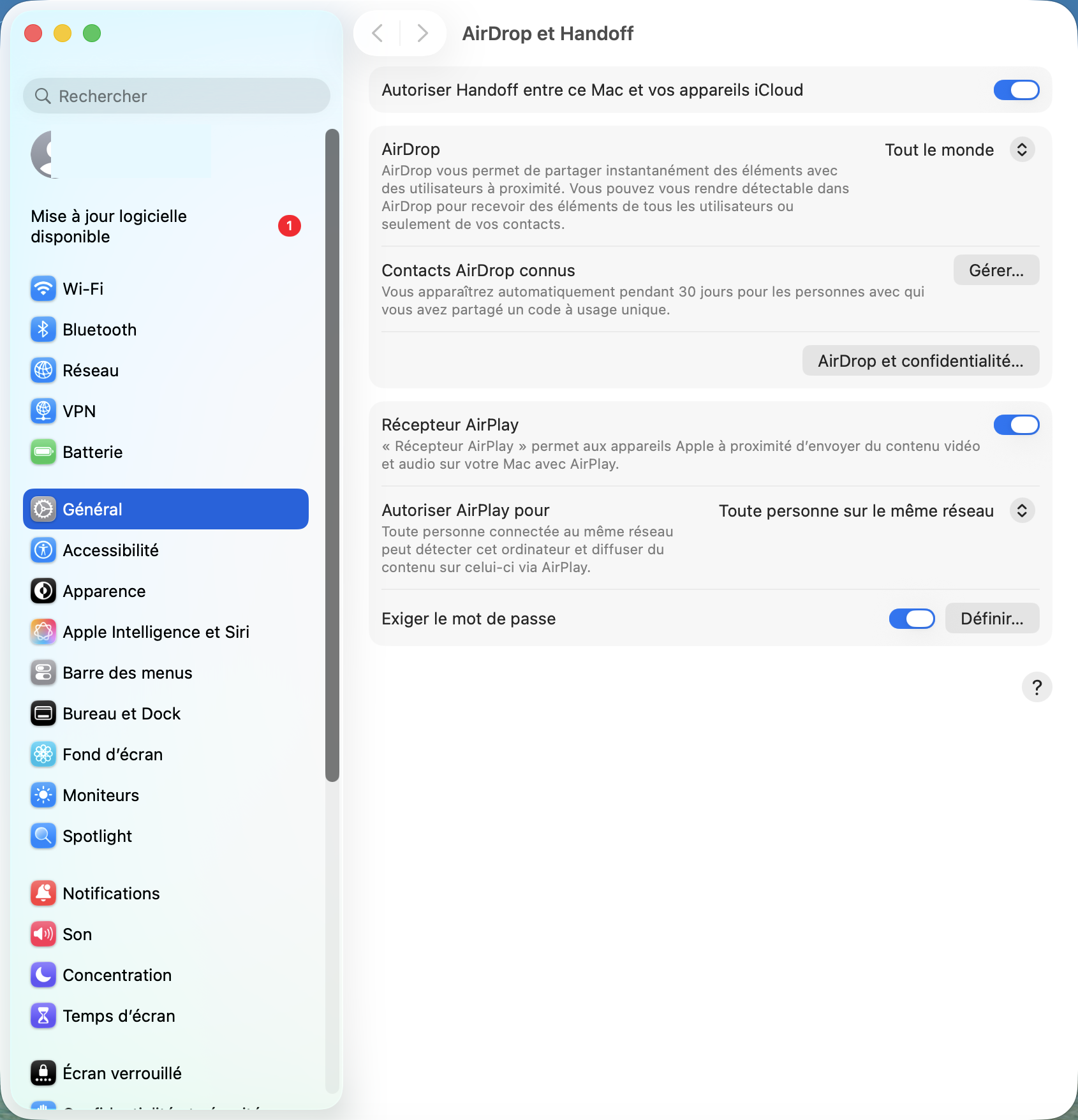Select the 'Apparence' sidebar label

click(x=104, y=591)
